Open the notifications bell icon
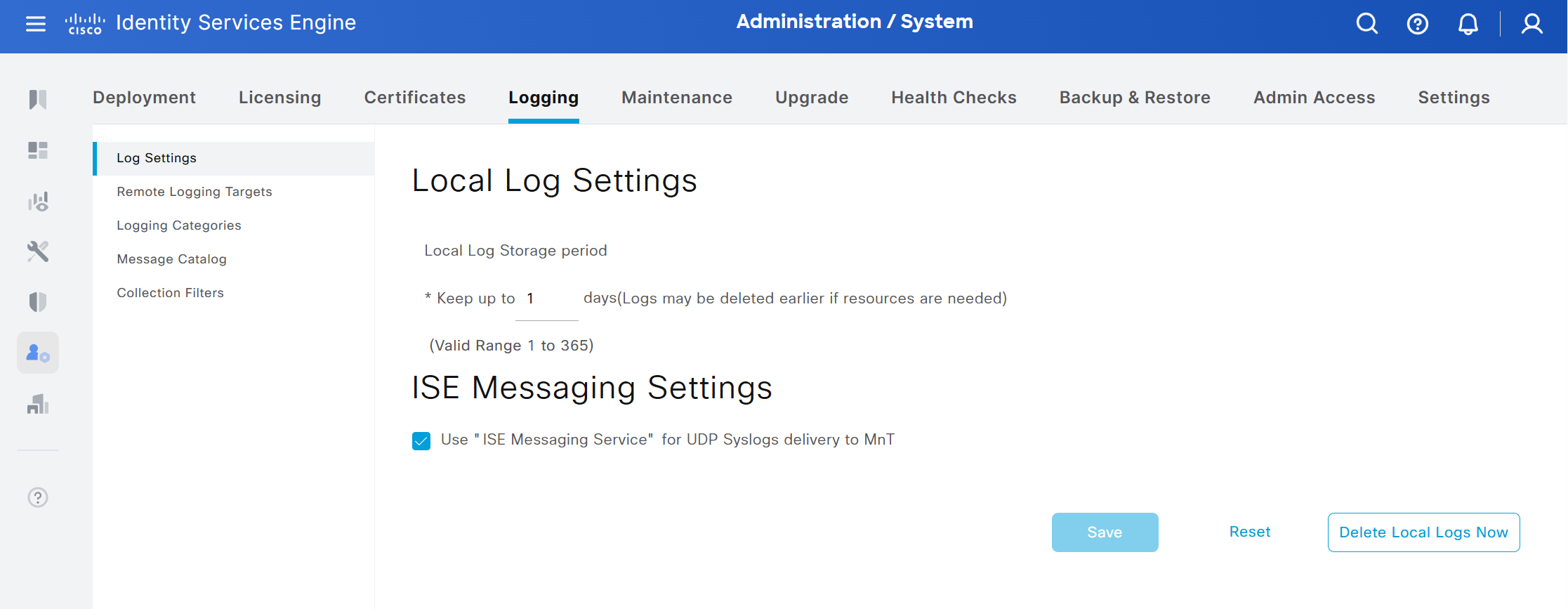The image size is (1568, 609). tap(1468, 24)
